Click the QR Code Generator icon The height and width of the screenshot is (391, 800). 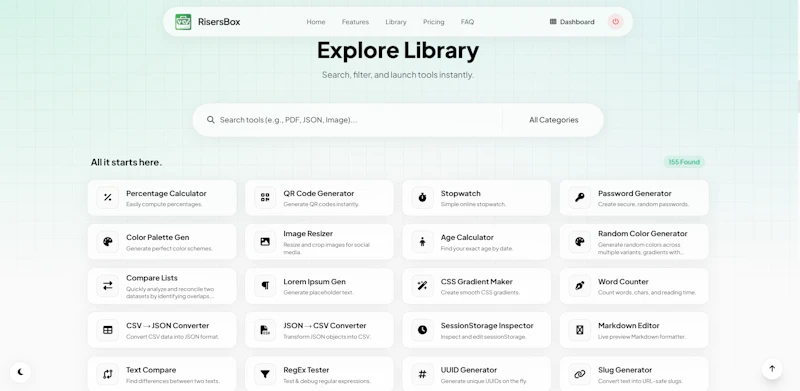pyautogui.click(x=265, y=198)
